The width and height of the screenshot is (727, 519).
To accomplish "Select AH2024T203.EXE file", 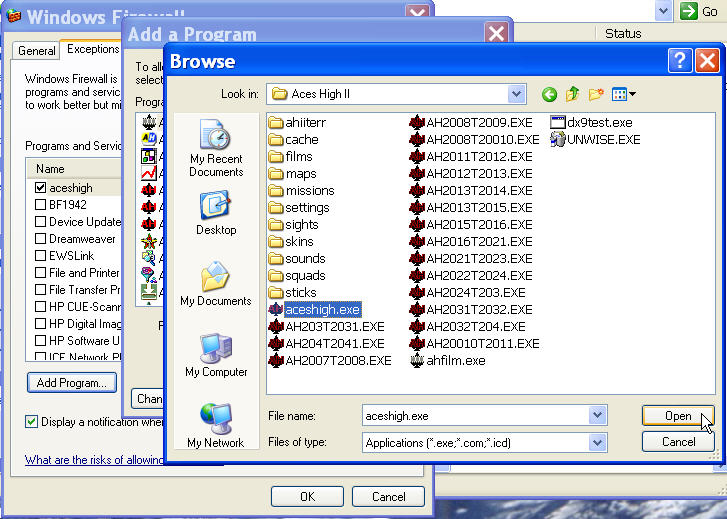I will [x=467, y=293].
